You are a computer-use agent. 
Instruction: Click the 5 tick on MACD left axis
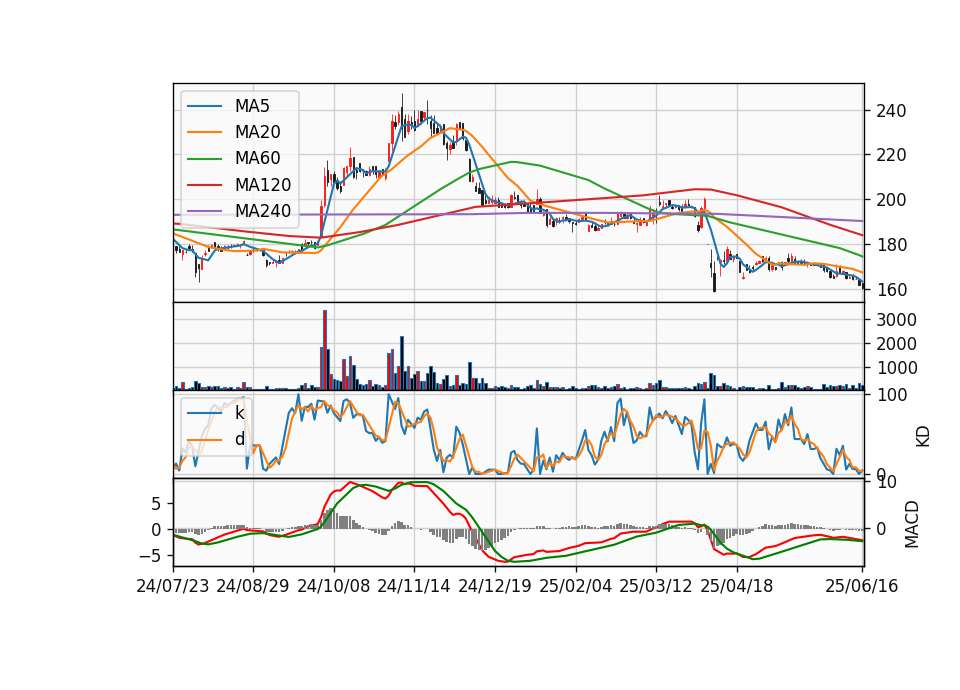tap(156, 504)
